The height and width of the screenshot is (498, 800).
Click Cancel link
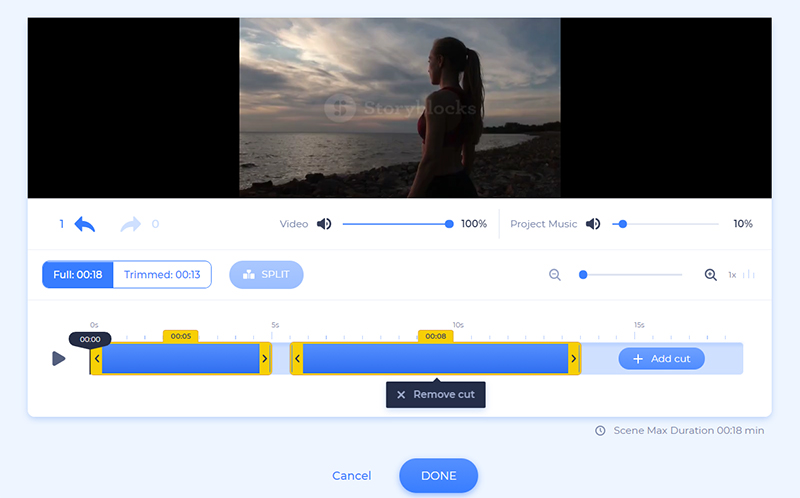tap(351, 476)
